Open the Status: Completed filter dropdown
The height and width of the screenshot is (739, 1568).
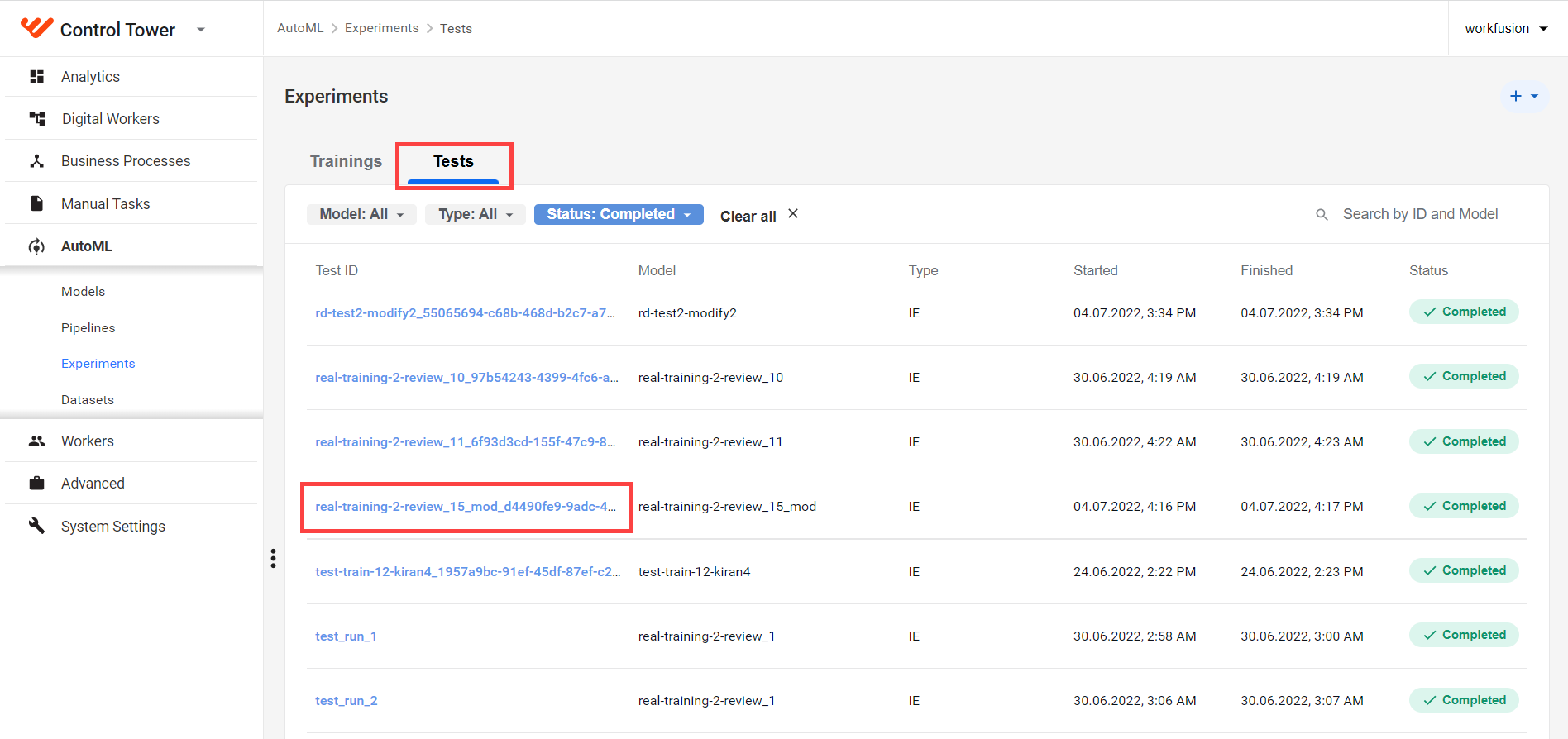(619, 214)
